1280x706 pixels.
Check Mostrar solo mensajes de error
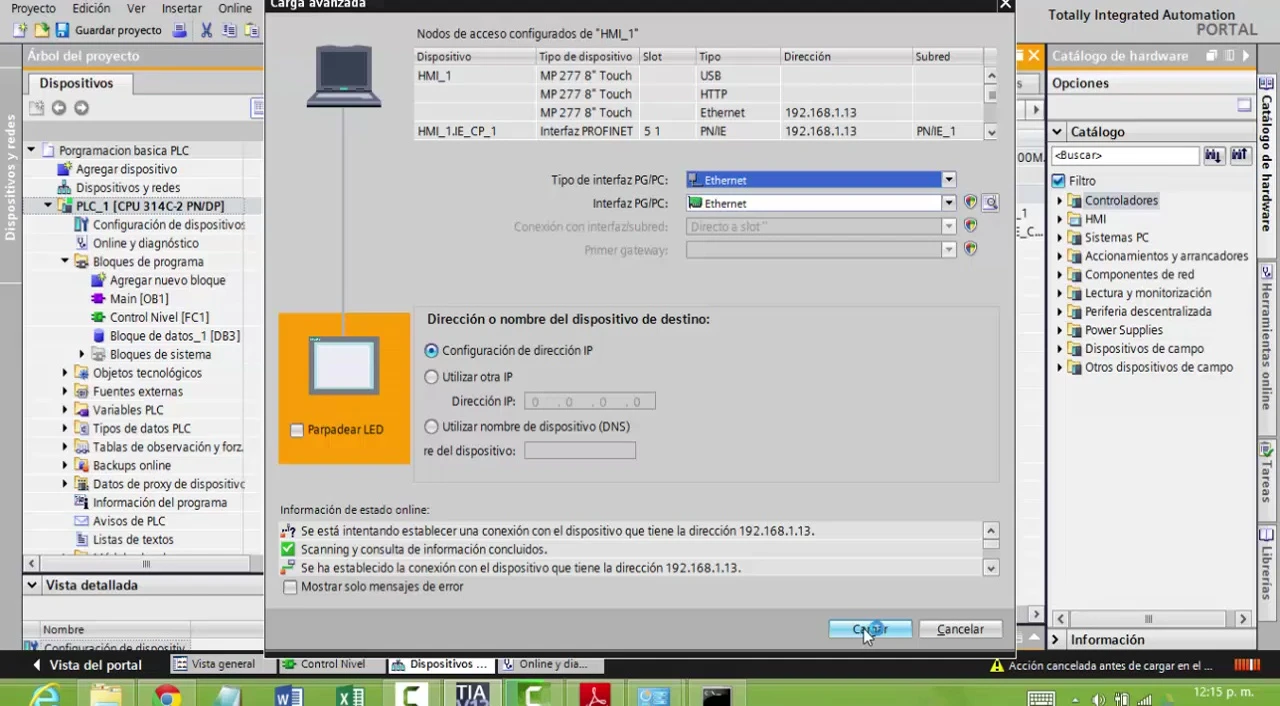tap(290, 587)
